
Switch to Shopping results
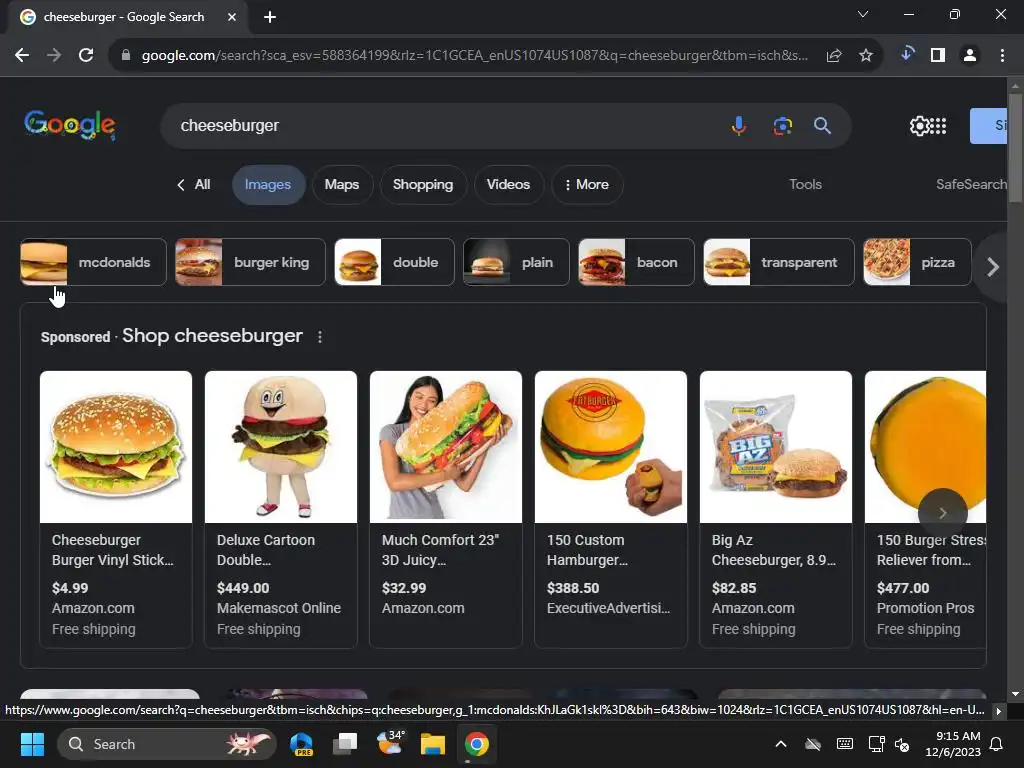click(x=423, y=185)
